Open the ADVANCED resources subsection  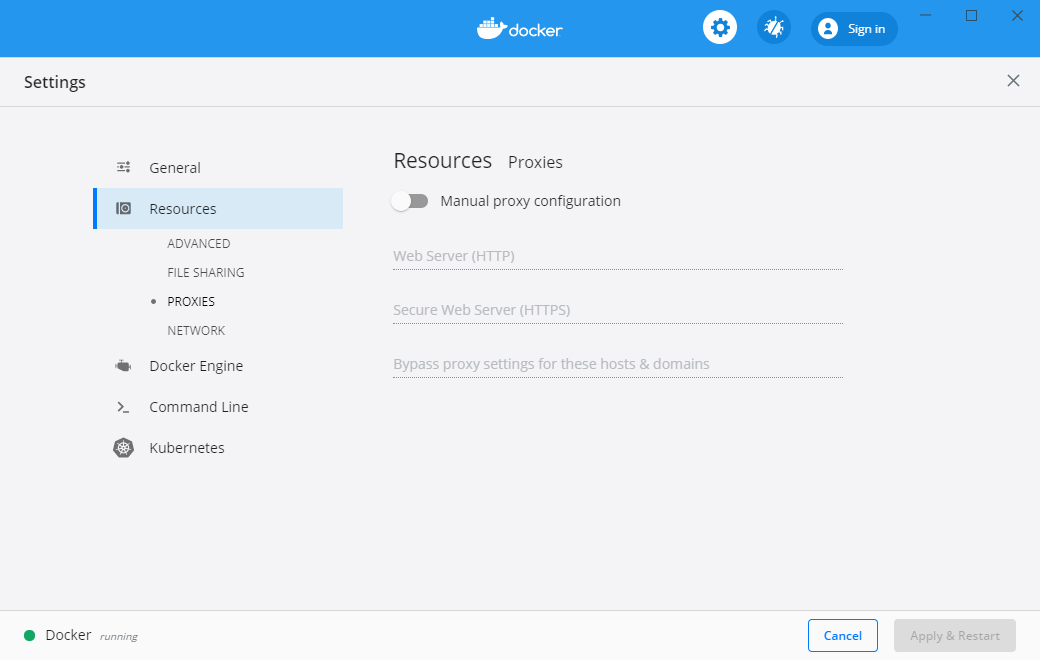pyautogui.click(x=198, y=243)
